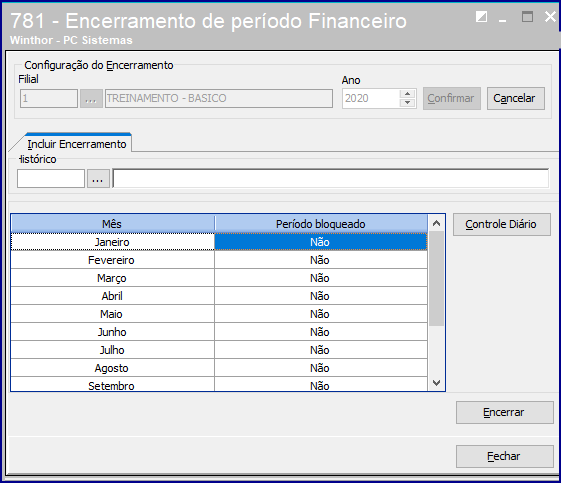Click Abril's Não blocked cell
This screenshot has height=483, width=561.
(x=321, y=296)
